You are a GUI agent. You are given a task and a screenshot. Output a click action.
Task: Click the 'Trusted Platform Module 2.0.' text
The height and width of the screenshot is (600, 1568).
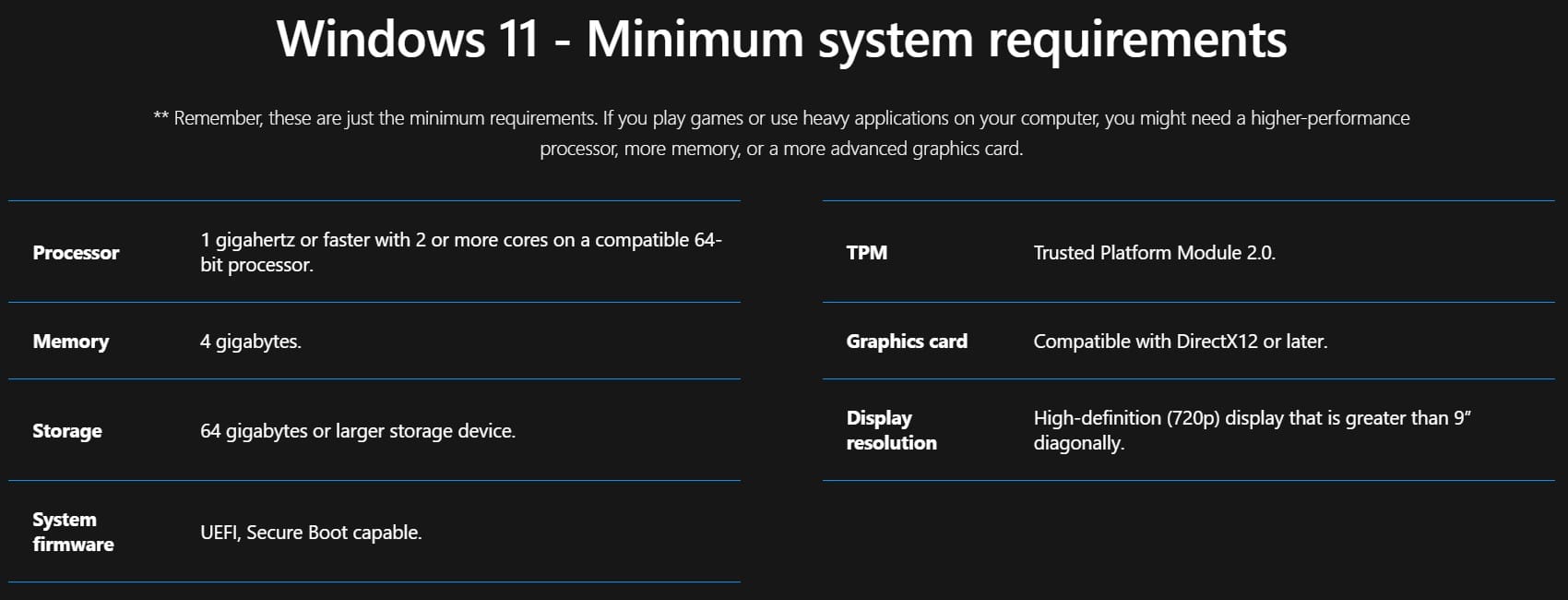tap(1155, 252)
